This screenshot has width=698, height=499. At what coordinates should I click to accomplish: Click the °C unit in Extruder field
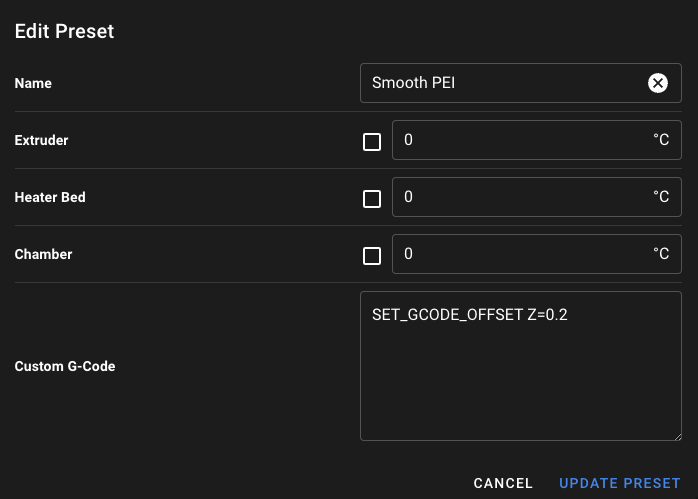661,140
